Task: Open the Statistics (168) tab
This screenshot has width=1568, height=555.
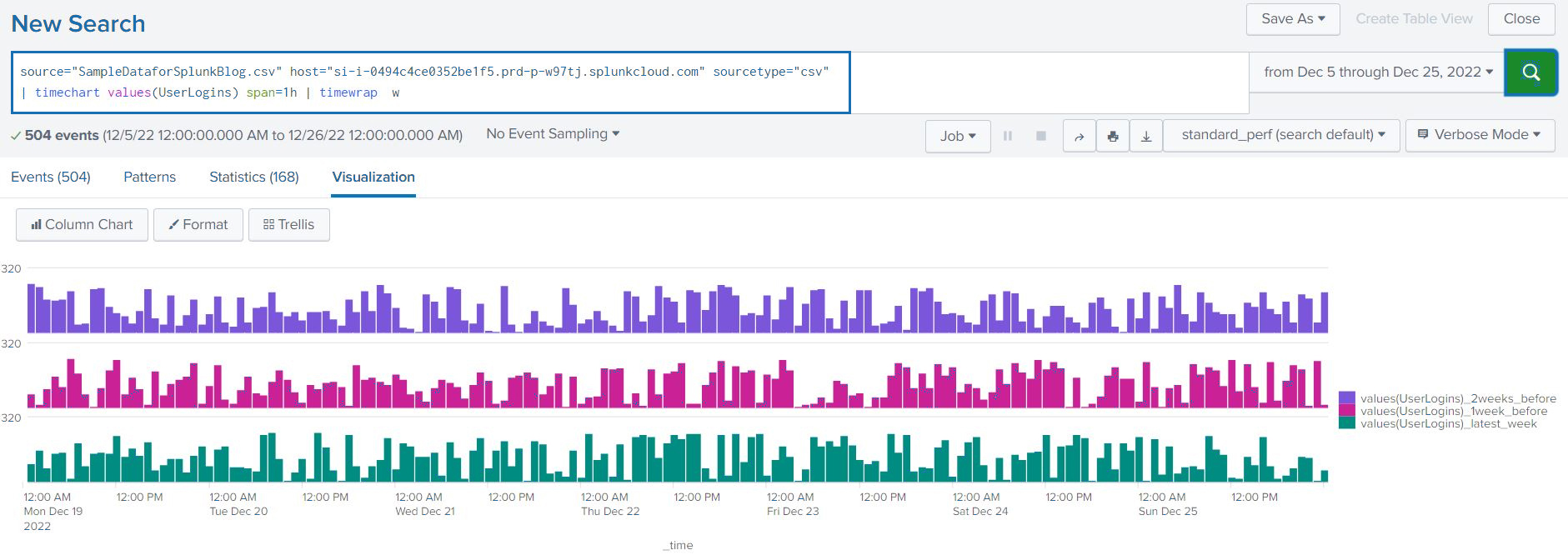Action: pos(253,177)
